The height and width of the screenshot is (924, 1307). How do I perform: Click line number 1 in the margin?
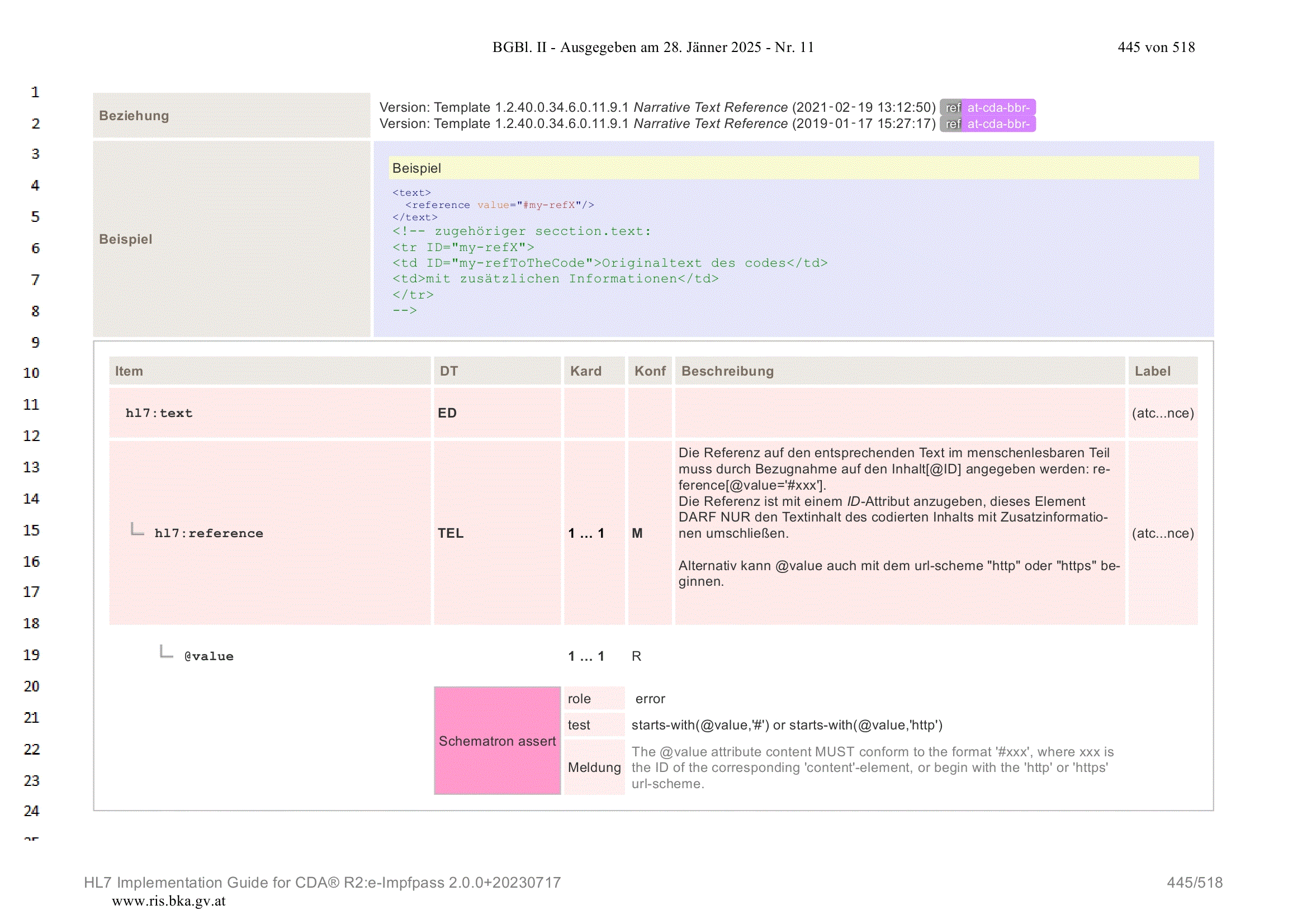click(x=35, y=92)
